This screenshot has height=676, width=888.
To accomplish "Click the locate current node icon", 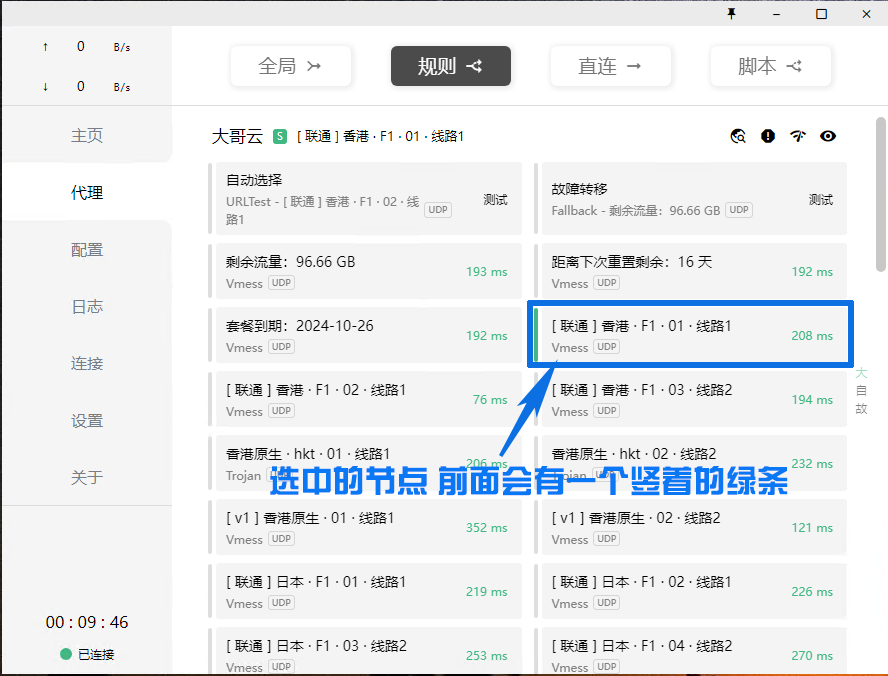I will click(x=738, y=136).
